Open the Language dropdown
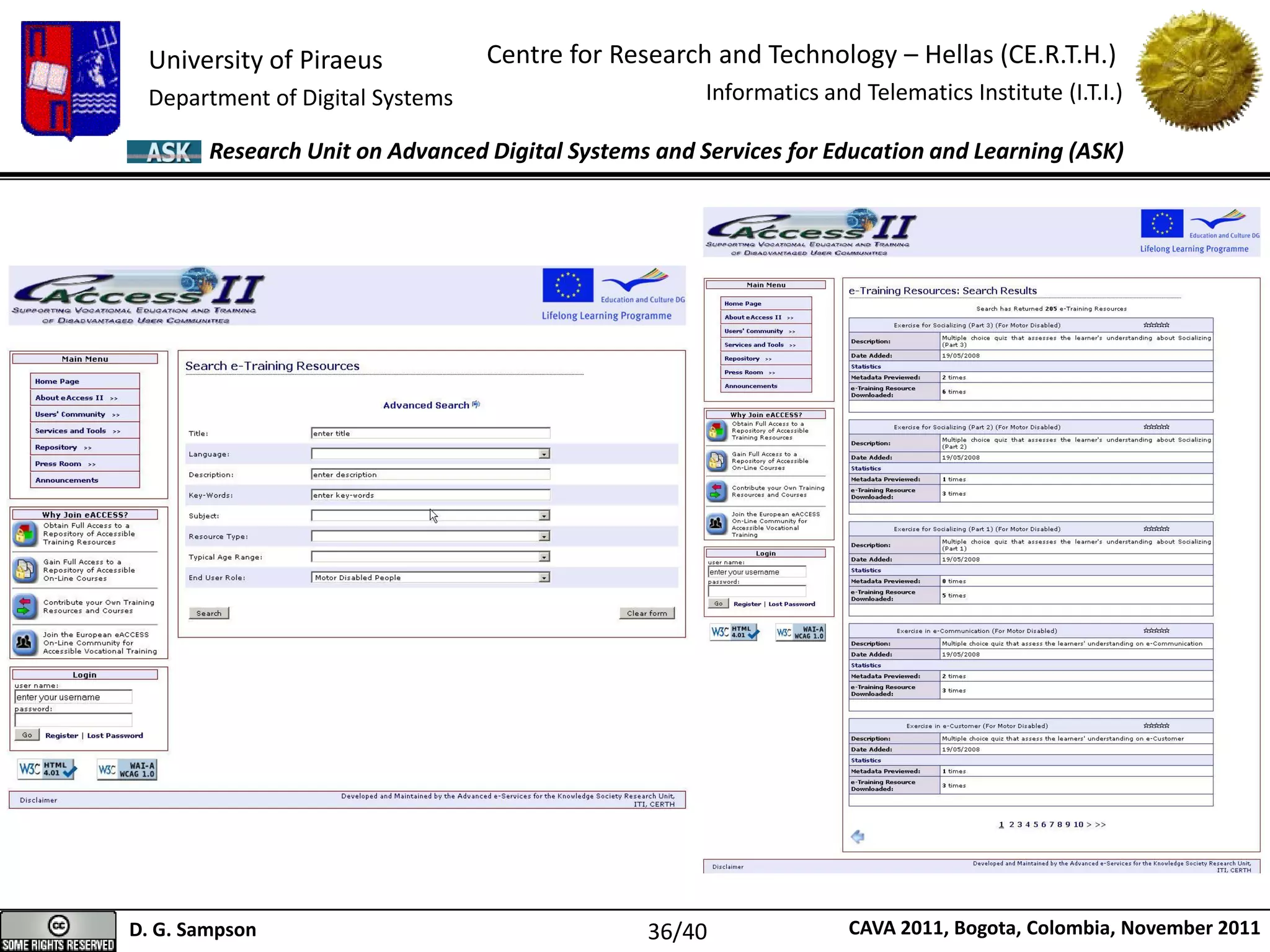This screenshot has width=1270, height=952. (x=544, y=454)
